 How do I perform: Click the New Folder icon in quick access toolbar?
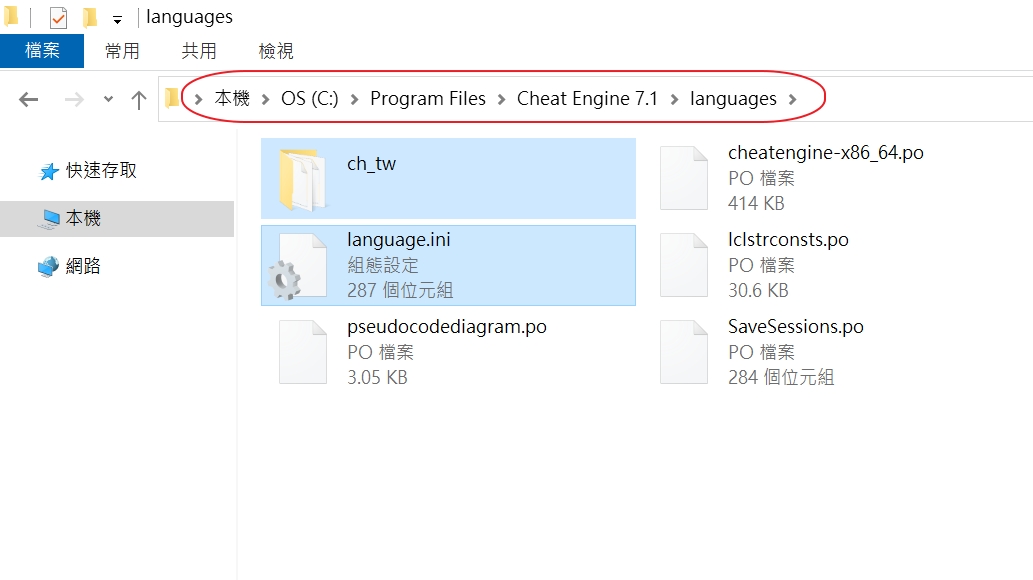[90, 18]
